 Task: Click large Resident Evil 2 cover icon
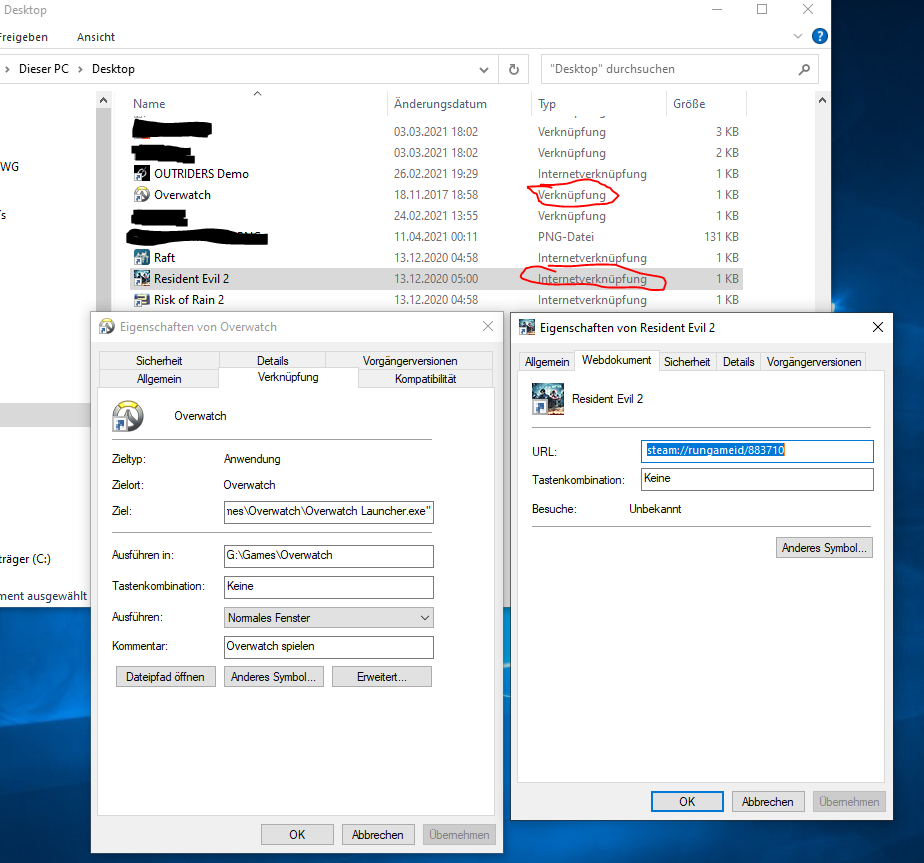[x=547, y=399]
